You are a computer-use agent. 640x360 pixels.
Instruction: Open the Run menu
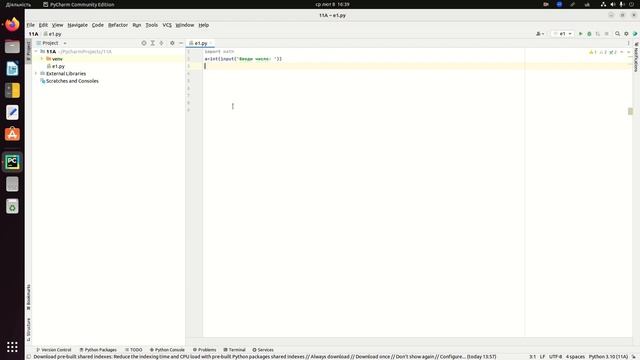click(x=137, y=25)
